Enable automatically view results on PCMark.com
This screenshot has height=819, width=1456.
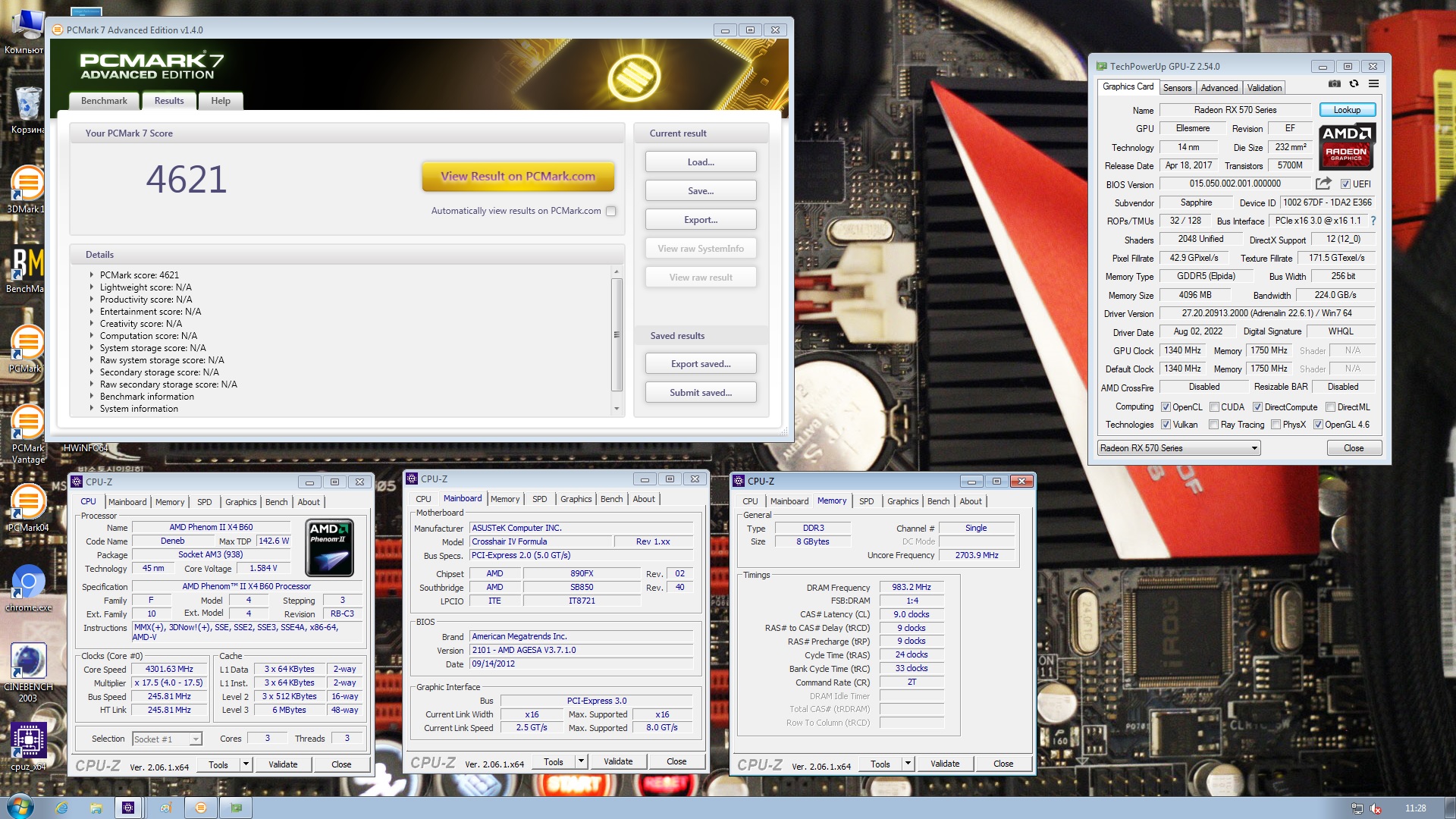tap(611, 212)
